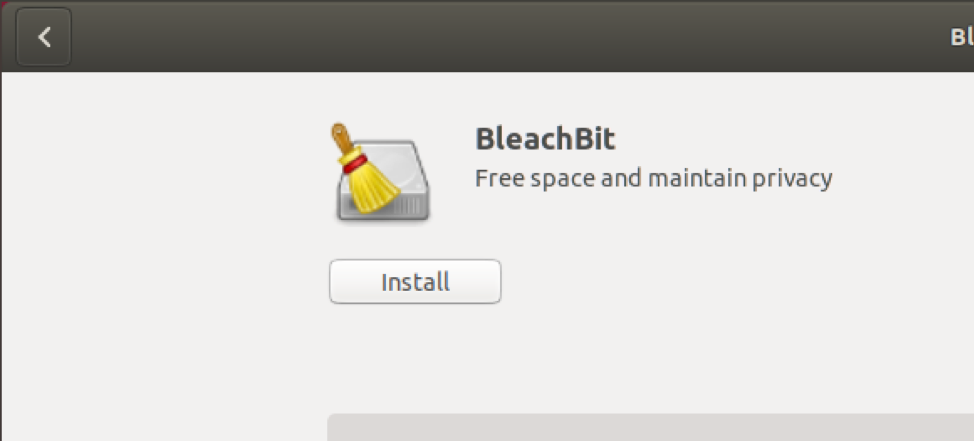Go back using the header arrow button
The width and height of the screenshot is (974, 441).
pos(43,37)
